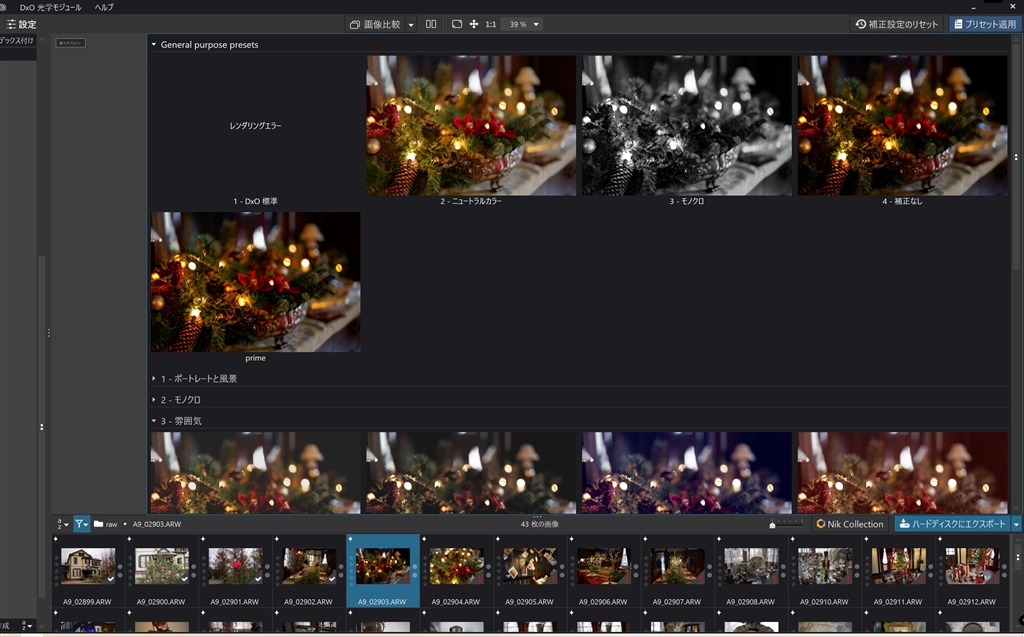
Task: Toggle upper tag dot on A9_02906.ARW
Action: click(635, 566)
